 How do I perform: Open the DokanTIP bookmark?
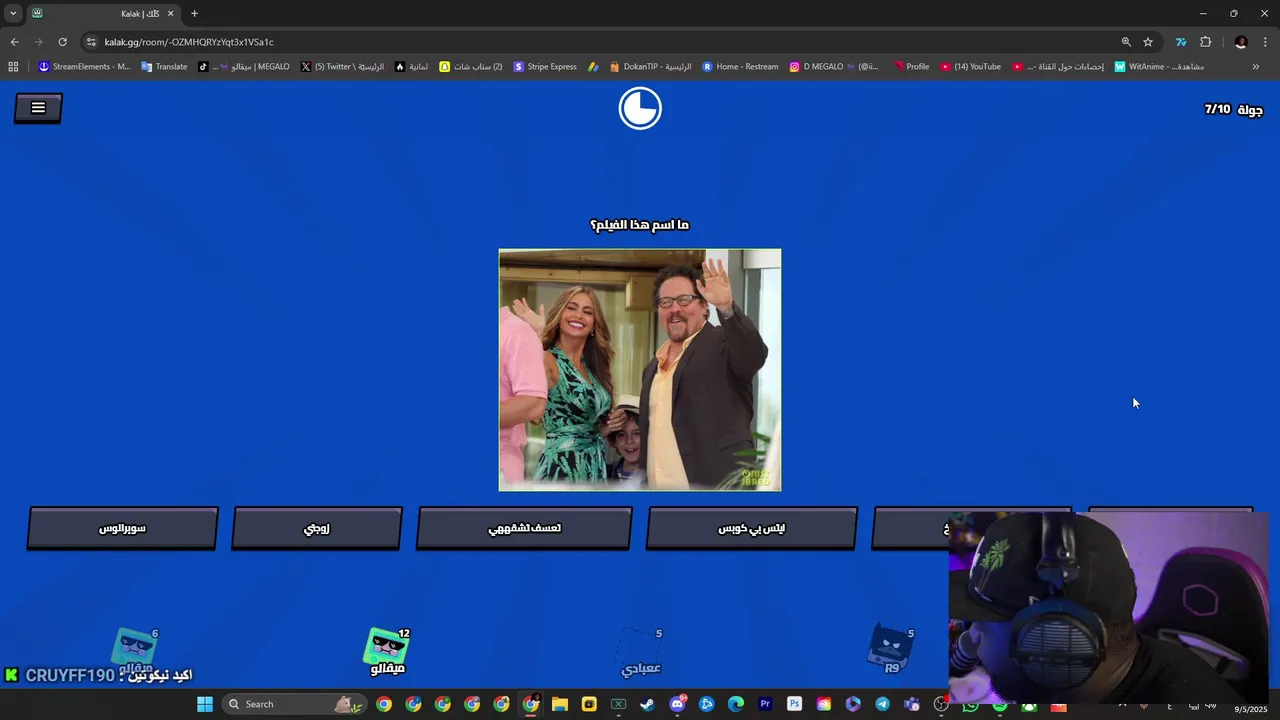(650, 67)
